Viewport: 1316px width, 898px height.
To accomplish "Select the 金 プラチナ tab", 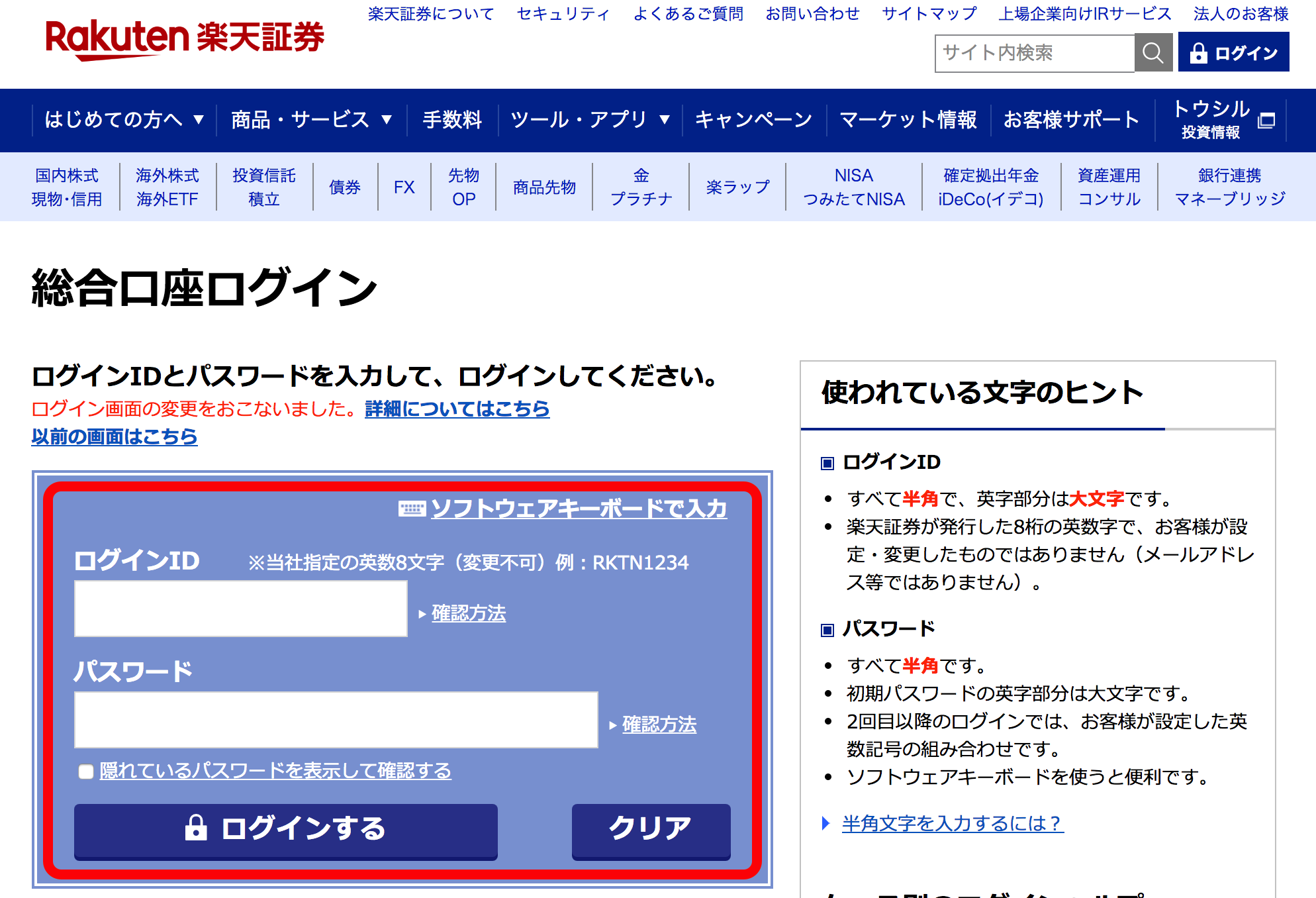I will tap(641, 187).
